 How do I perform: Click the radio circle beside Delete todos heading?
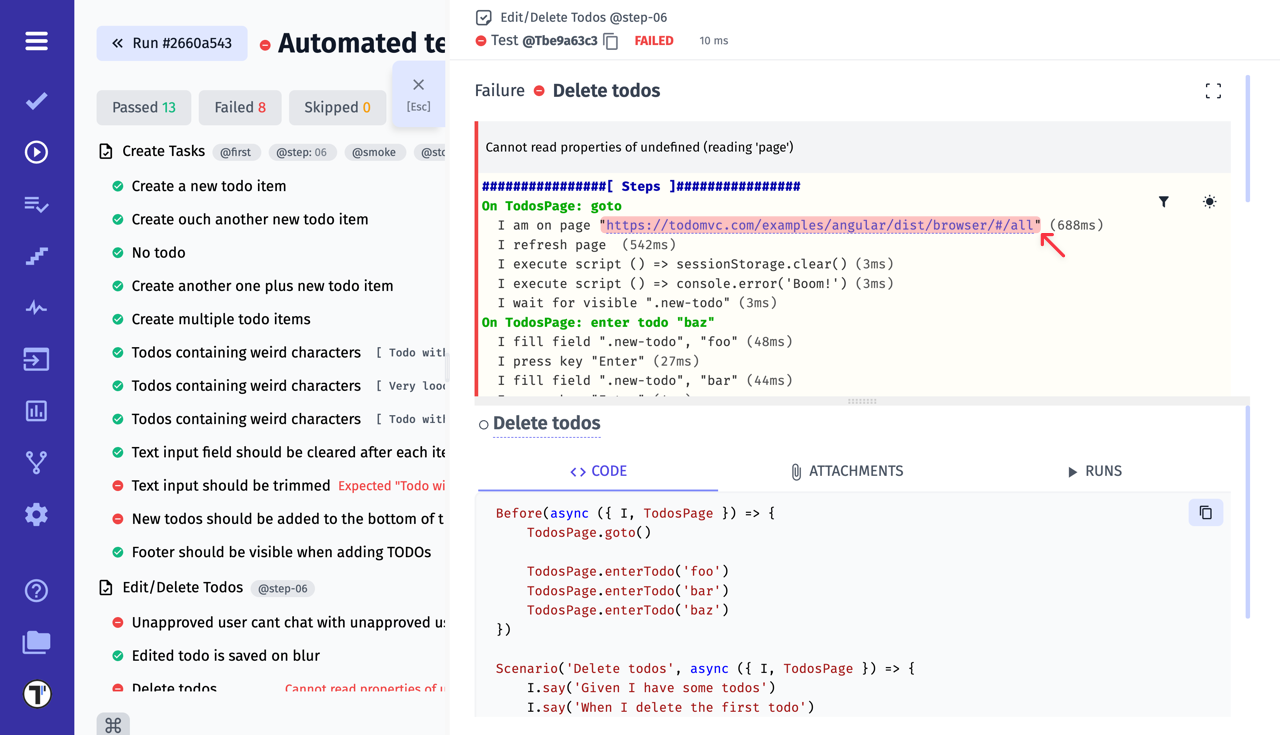click(484, 423)
